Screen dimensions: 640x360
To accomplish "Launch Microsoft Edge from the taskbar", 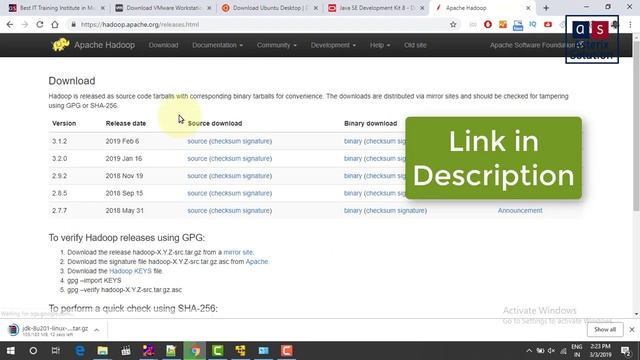I will click(x=80, y=351).
